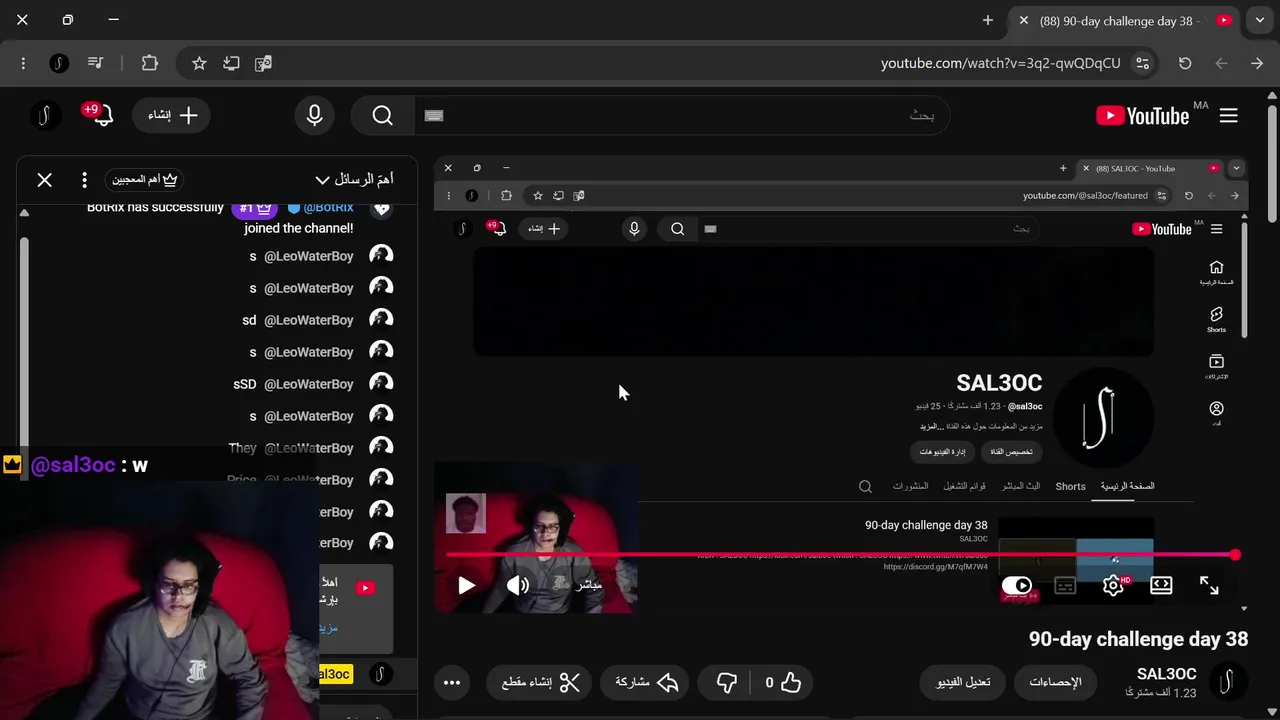The height and width of the screenshot is (720, 1280).
Task: Click the up arrow at the top of the chat scrollbar
Action: (x=24, y=212)
